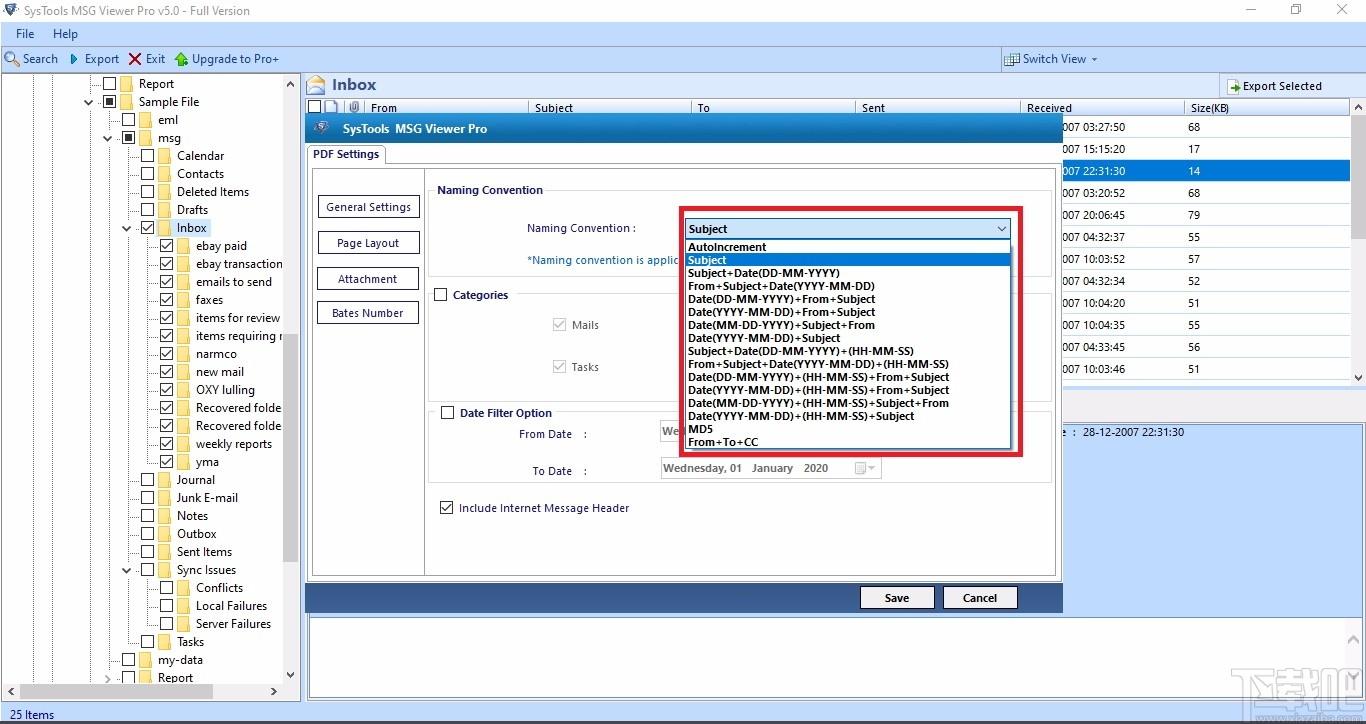This screenshot has width=1366, height=724.
Task: Open Bates Number section
Action: click(x=368, y=313)
